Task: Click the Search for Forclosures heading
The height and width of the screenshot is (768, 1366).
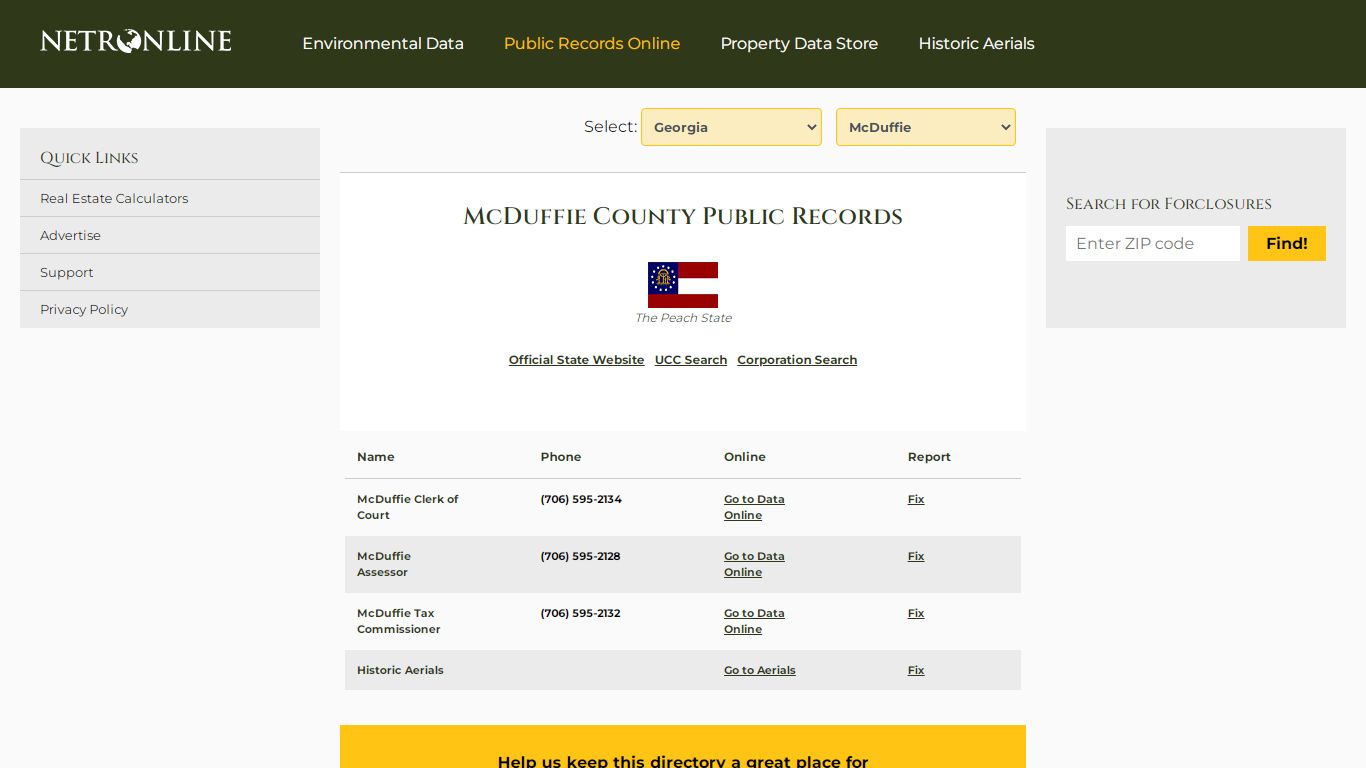Action: 1169,204
